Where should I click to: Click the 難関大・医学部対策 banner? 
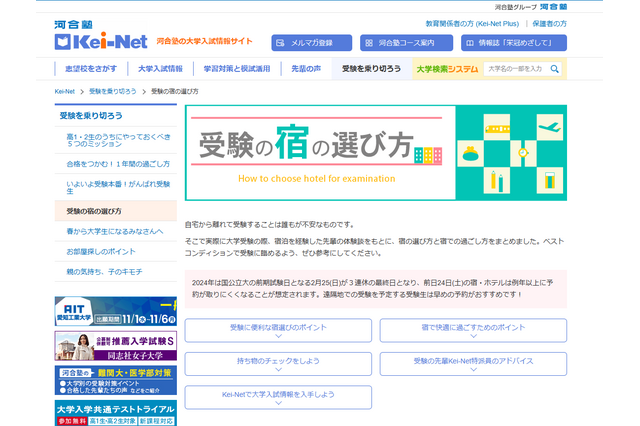[x=116, y=380]
